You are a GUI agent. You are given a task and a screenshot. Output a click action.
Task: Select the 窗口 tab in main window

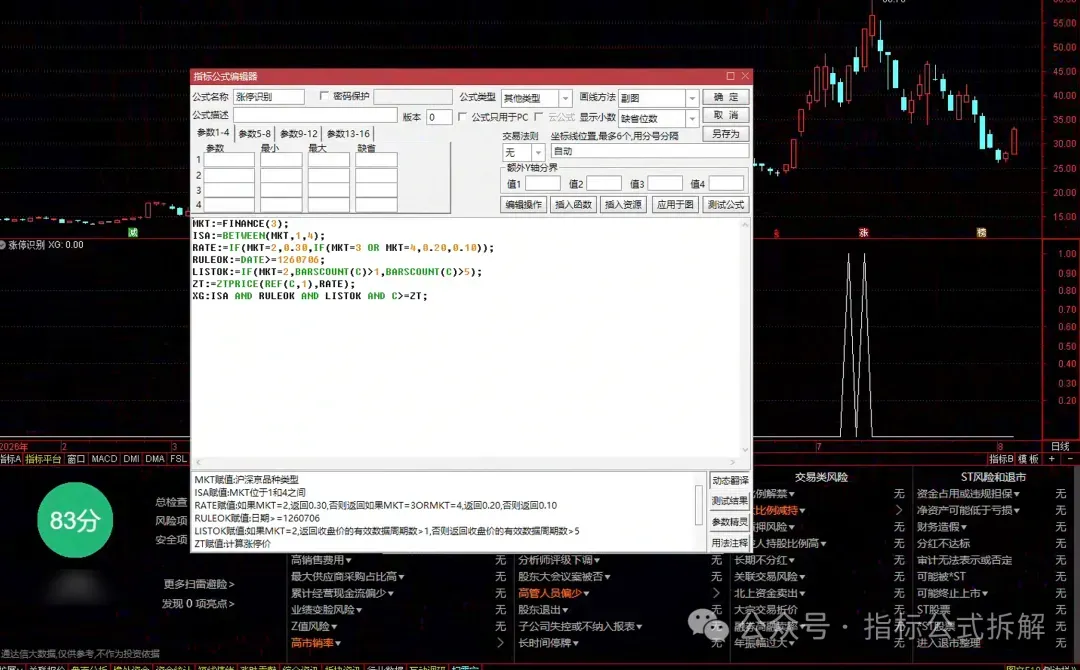(76, 459)
